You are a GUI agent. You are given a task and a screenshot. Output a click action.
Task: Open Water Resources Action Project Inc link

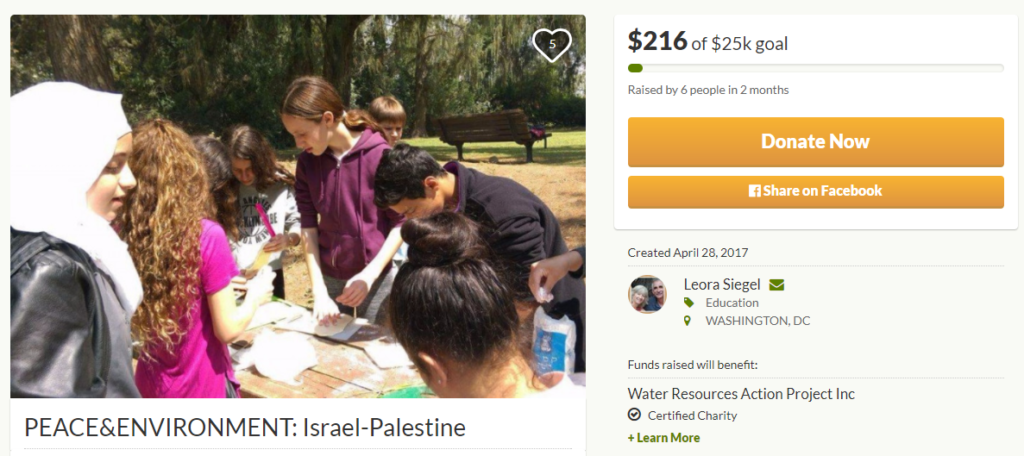click(x=741, y=394)
